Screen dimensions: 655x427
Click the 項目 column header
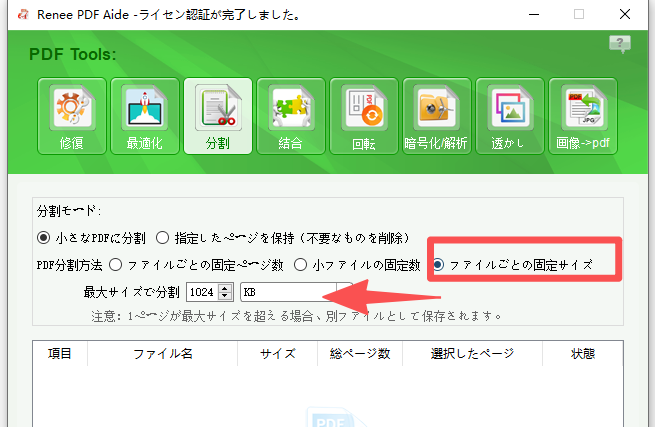[x=60, y=354]
